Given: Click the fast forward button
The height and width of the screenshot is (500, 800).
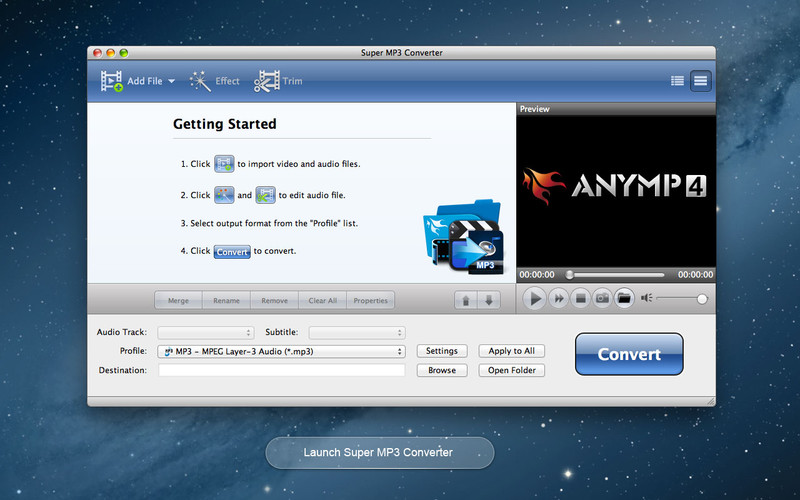Looking at the screenshot, I should pos(559,298).
